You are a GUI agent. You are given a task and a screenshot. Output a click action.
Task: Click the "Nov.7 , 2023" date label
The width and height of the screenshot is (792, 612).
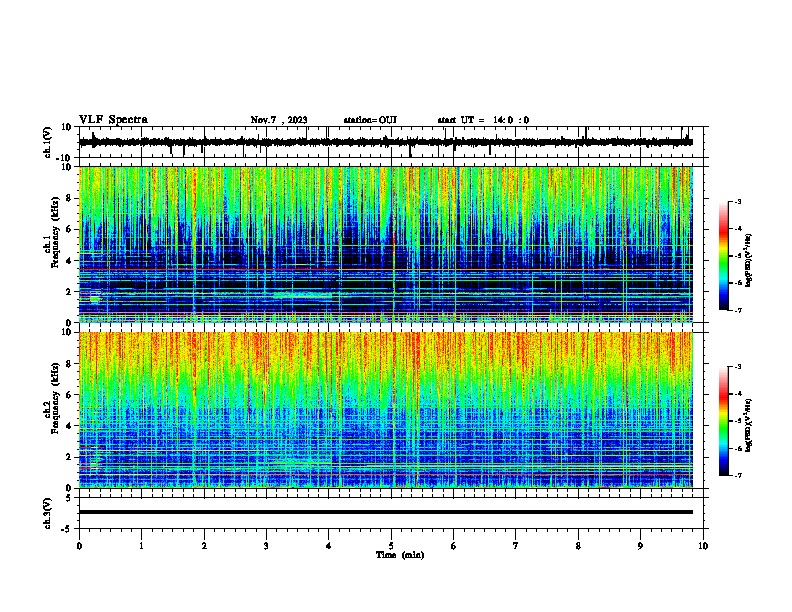click(x=279, y=120)
